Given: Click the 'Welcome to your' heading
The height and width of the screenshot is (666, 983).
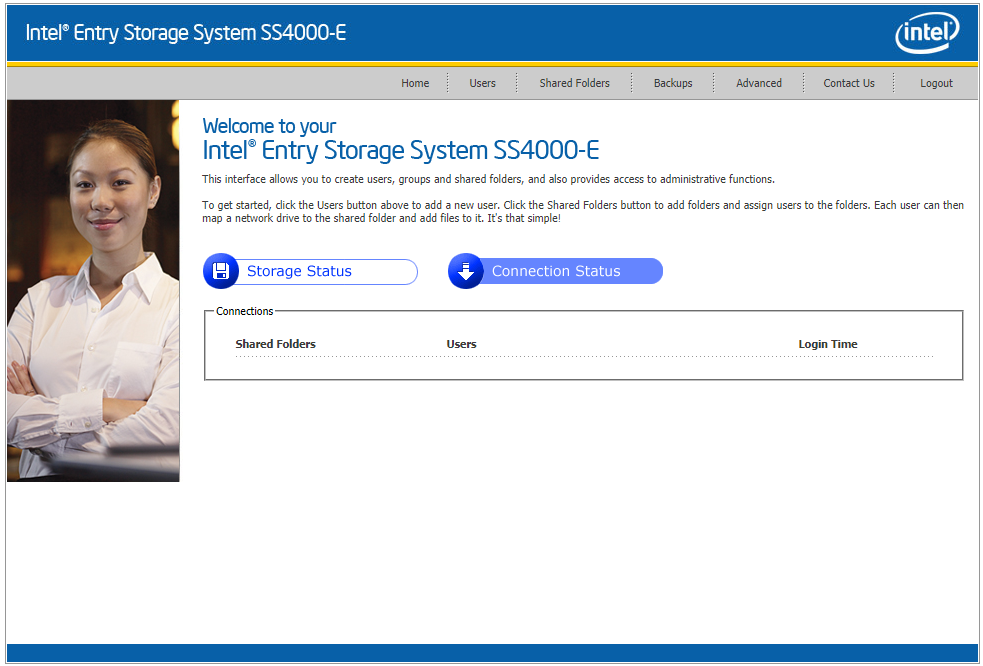Looking at the screenshot, I should click(269, 126).
